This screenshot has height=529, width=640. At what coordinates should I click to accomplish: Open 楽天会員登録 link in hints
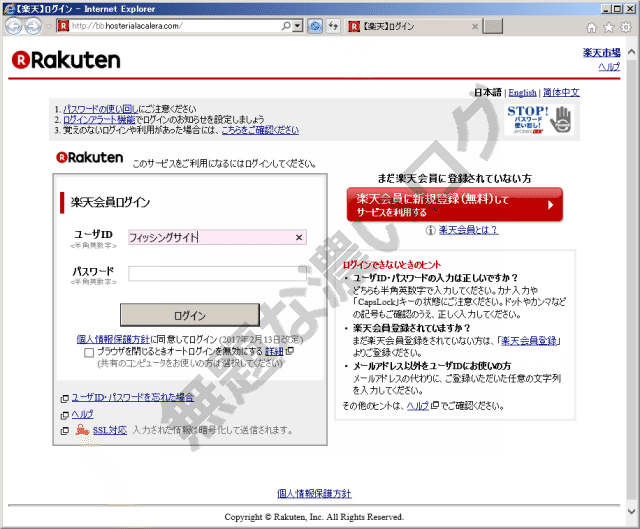point(529,341)
